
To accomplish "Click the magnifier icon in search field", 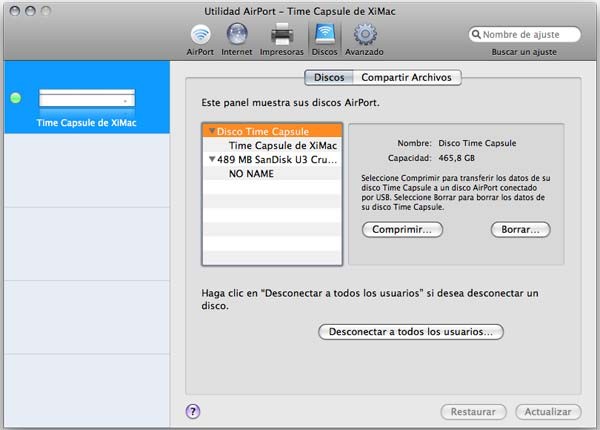I will pos(476,34).
